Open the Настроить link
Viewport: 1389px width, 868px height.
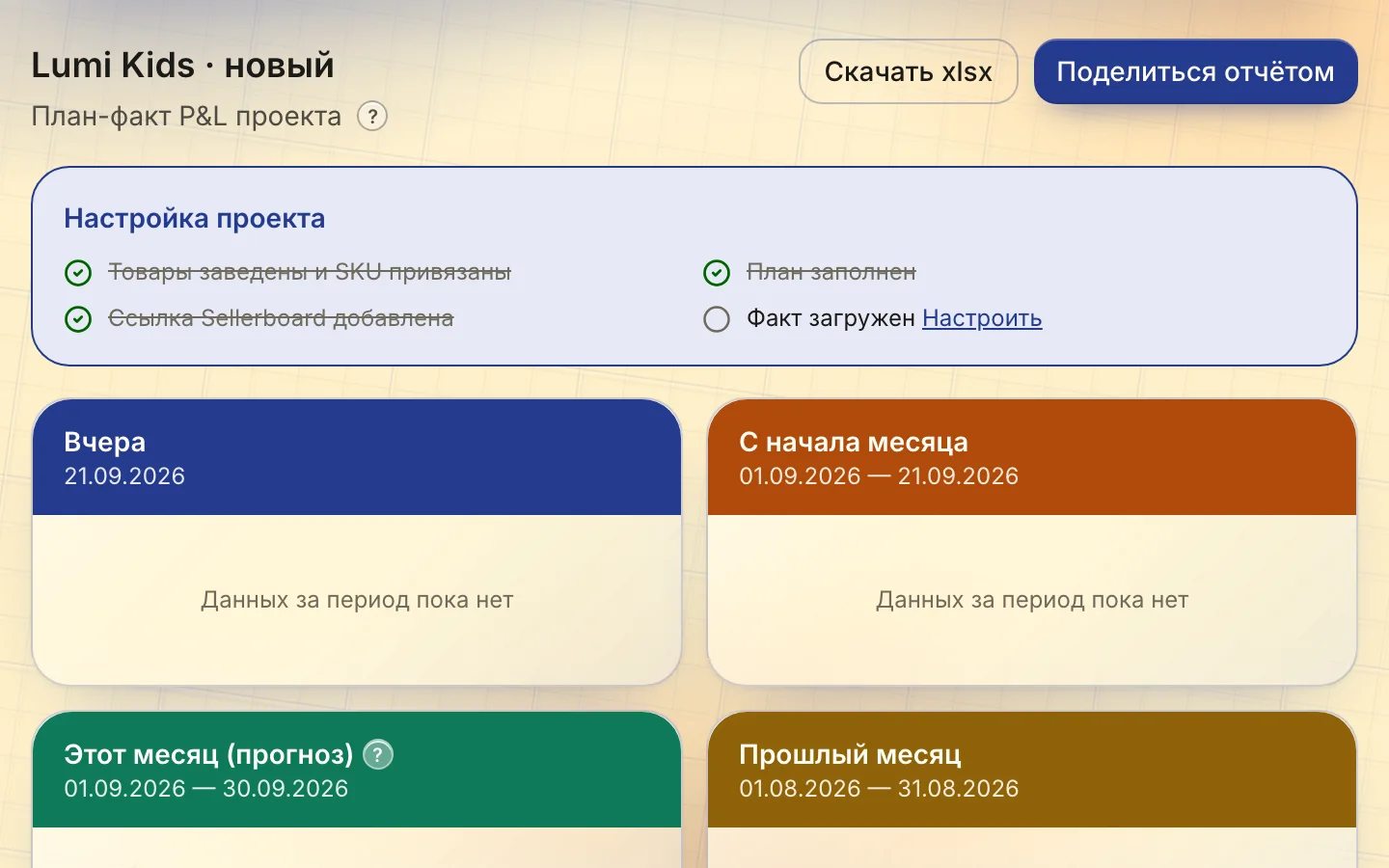(x=982, y=318)
